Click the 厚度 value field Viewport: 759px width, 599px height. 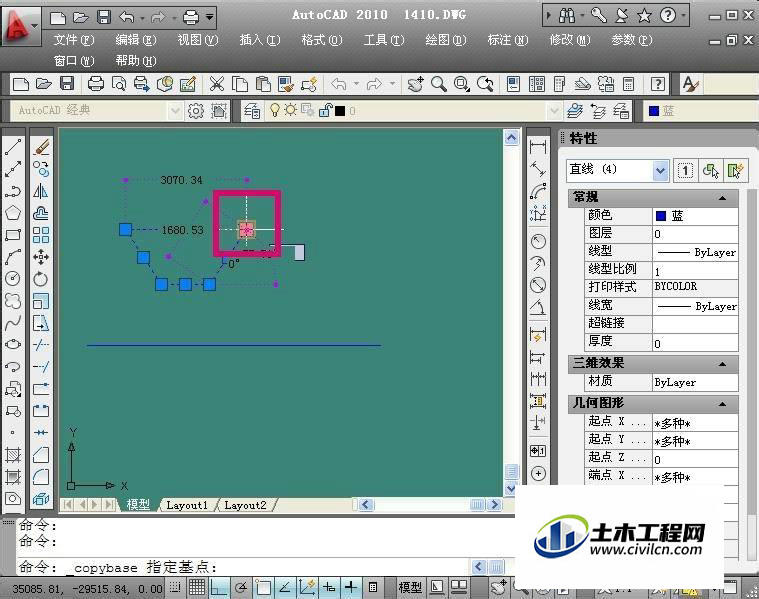click(695, 343)
